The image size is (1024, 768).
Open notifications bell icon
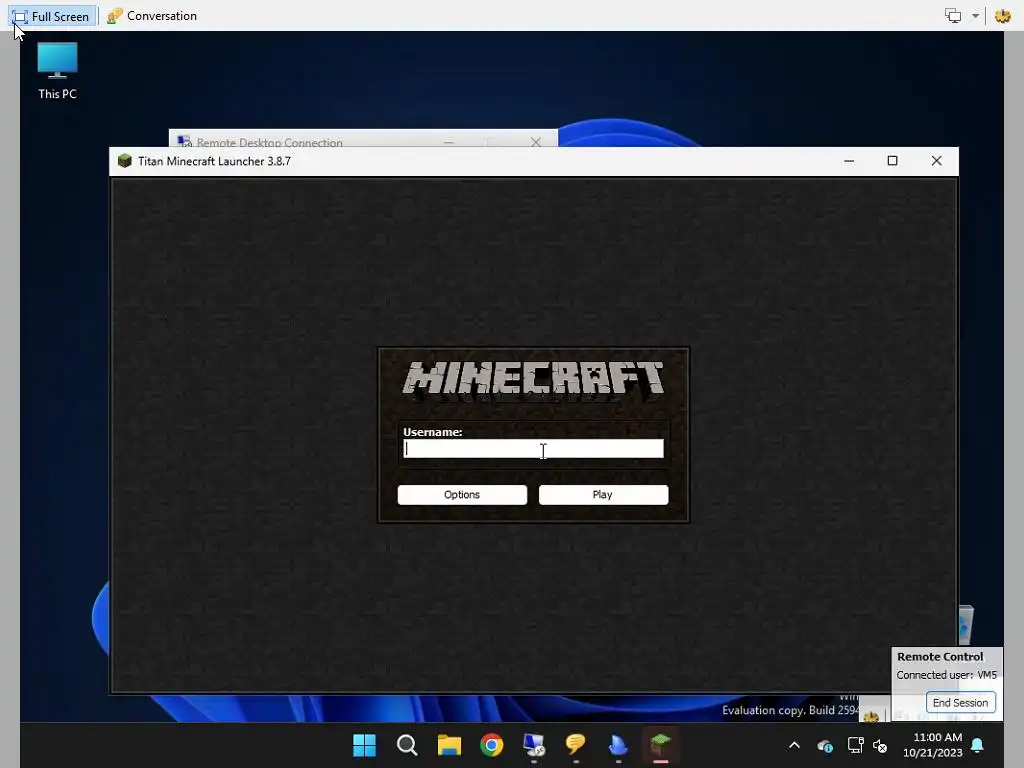[978, 745]
